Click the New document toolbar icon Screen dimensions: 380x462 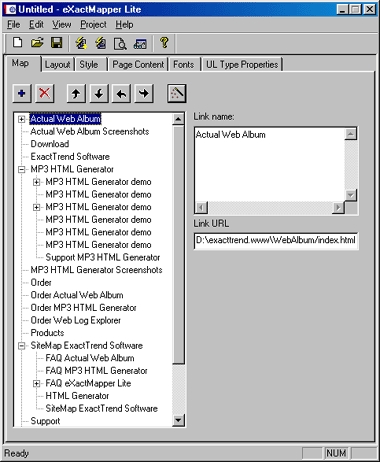(x=17, y=43)
